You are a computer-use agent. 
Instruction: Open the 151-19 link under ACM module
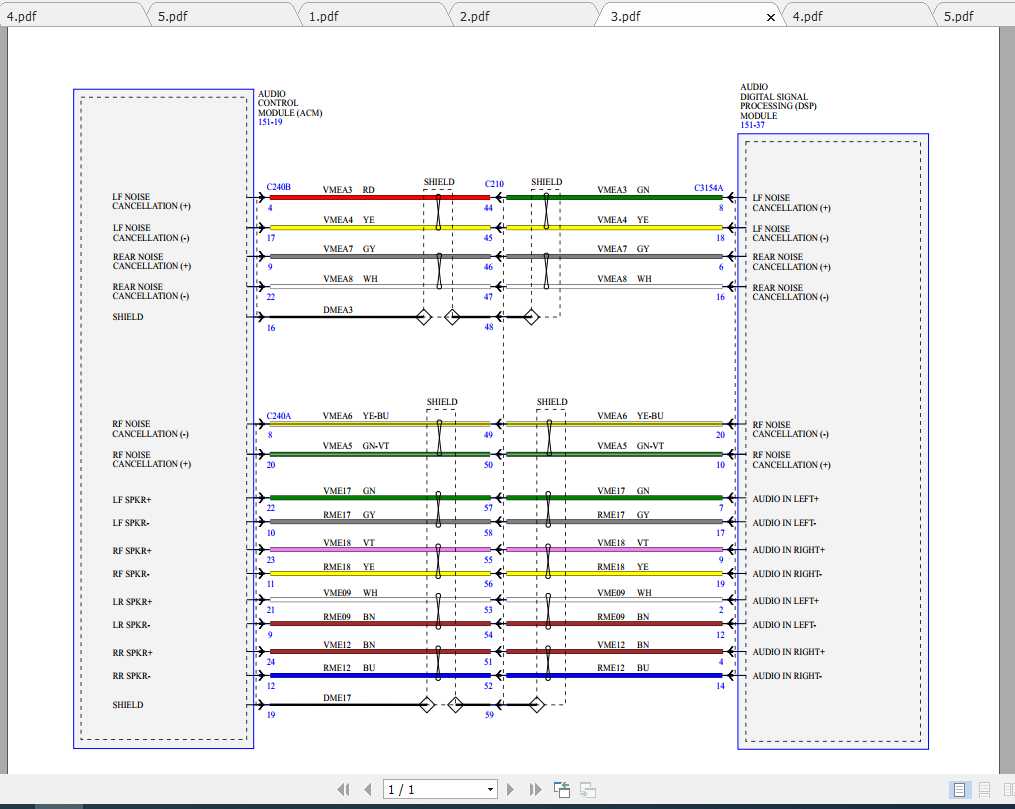click(269, 122)
